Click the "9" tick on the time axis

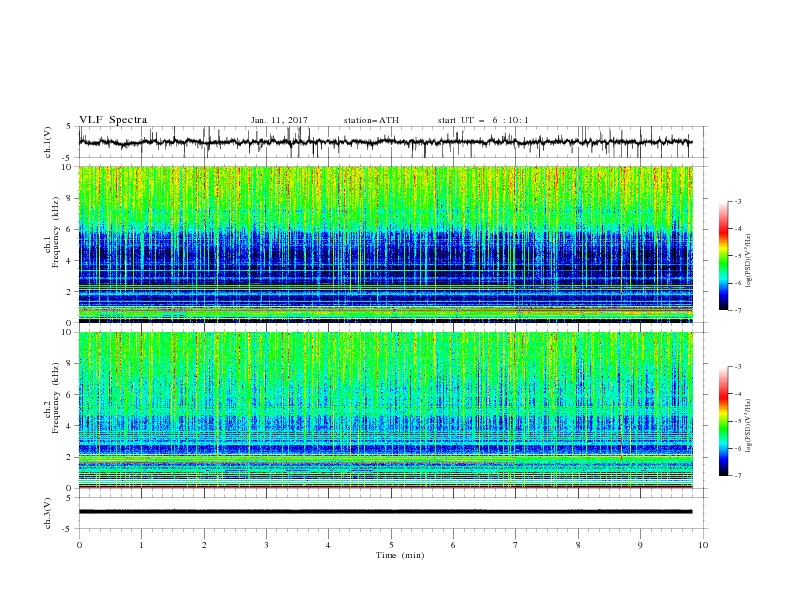click(640, 545)
